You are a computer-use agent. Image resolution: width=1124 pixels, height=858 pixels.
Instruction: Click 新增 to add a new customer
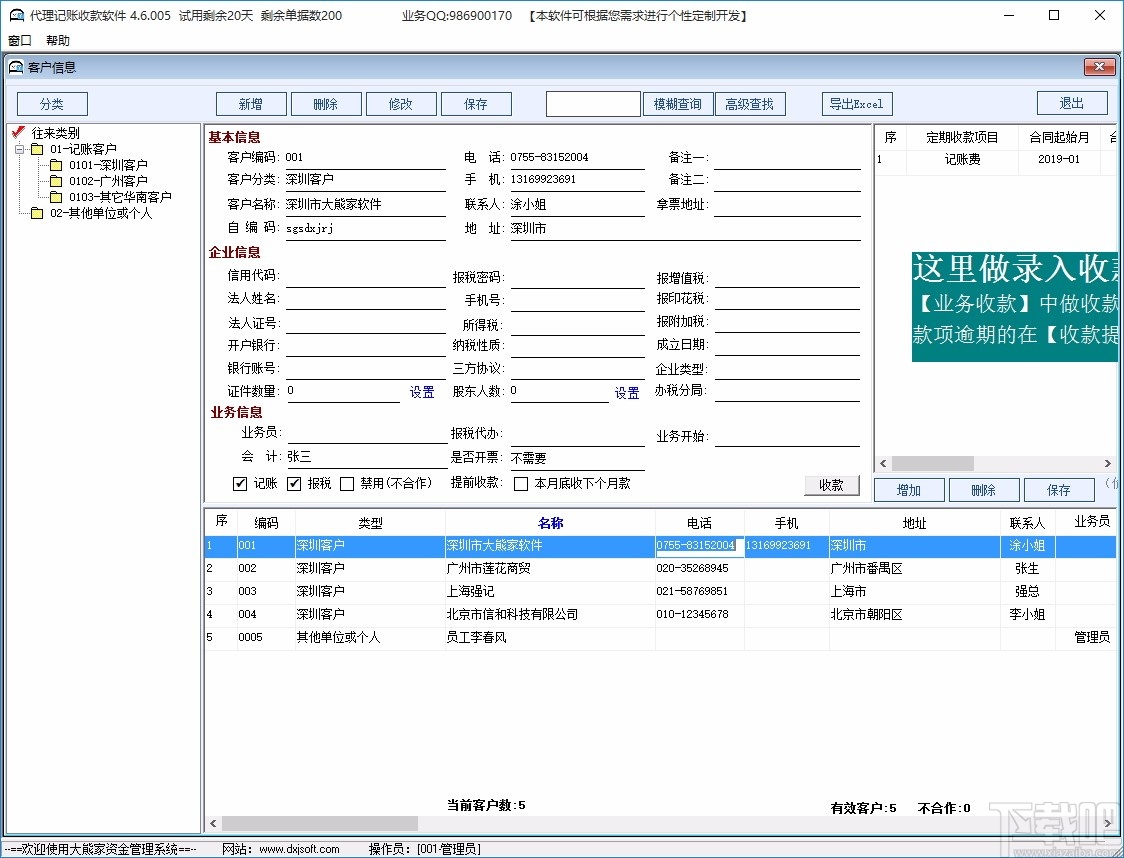point(250,103)
